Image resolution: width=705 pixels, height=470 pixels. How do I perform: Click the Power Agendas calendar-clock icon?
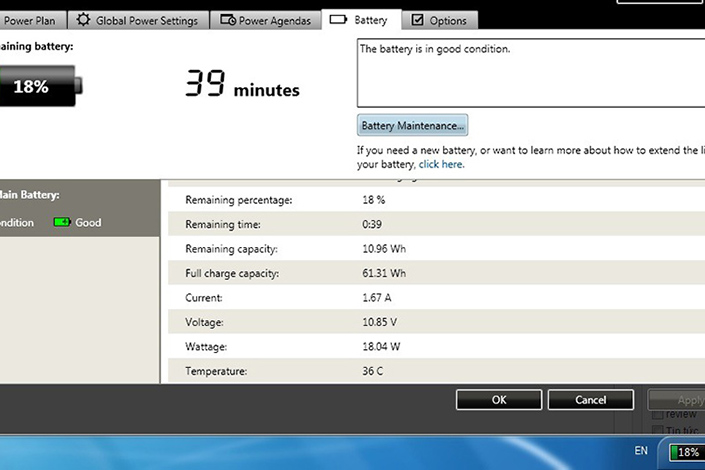click(x=228, y=20)
